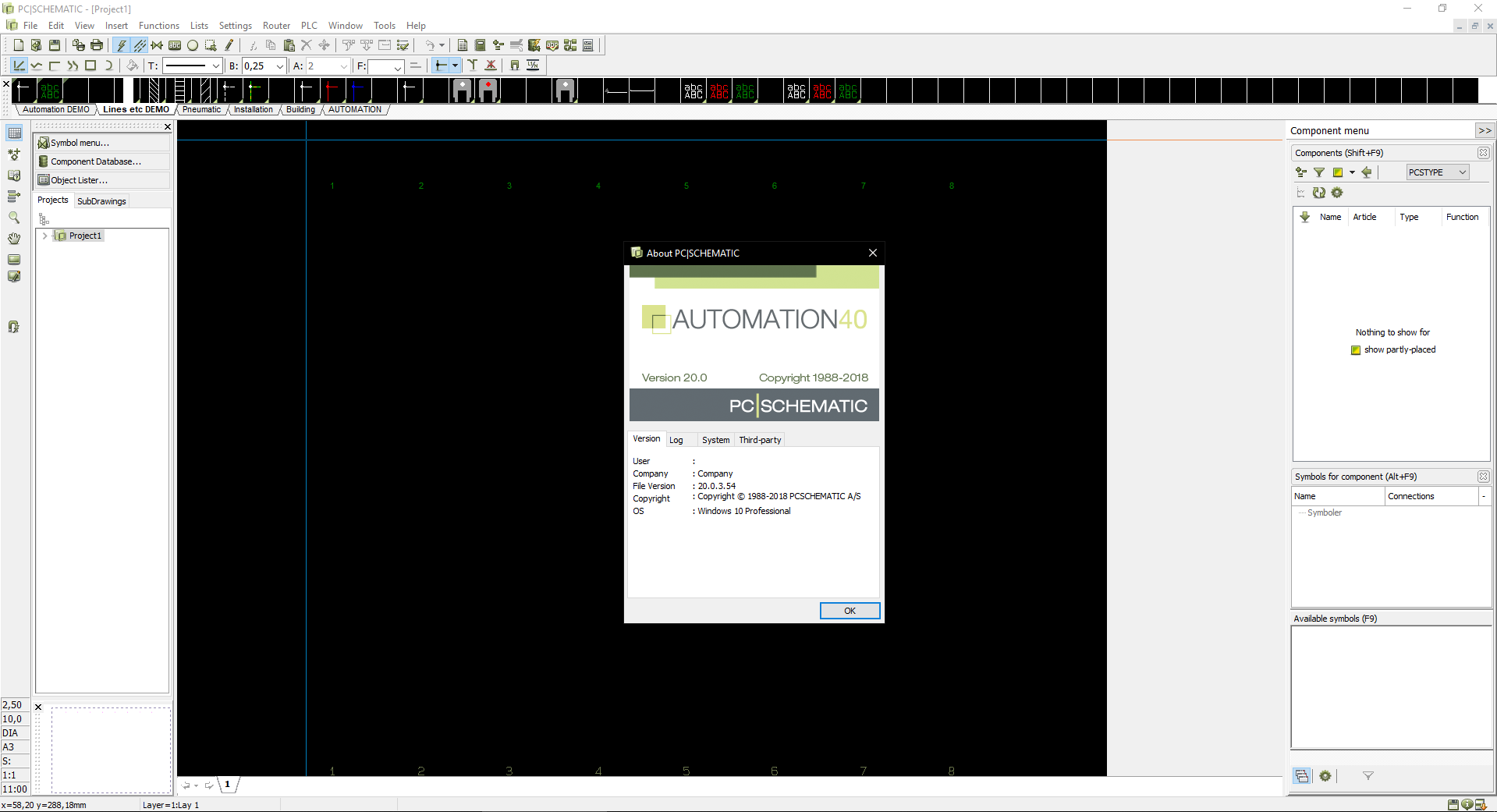Open the line width B dropdown
The height and width of the screenshot is (812, 1497).
280,66
